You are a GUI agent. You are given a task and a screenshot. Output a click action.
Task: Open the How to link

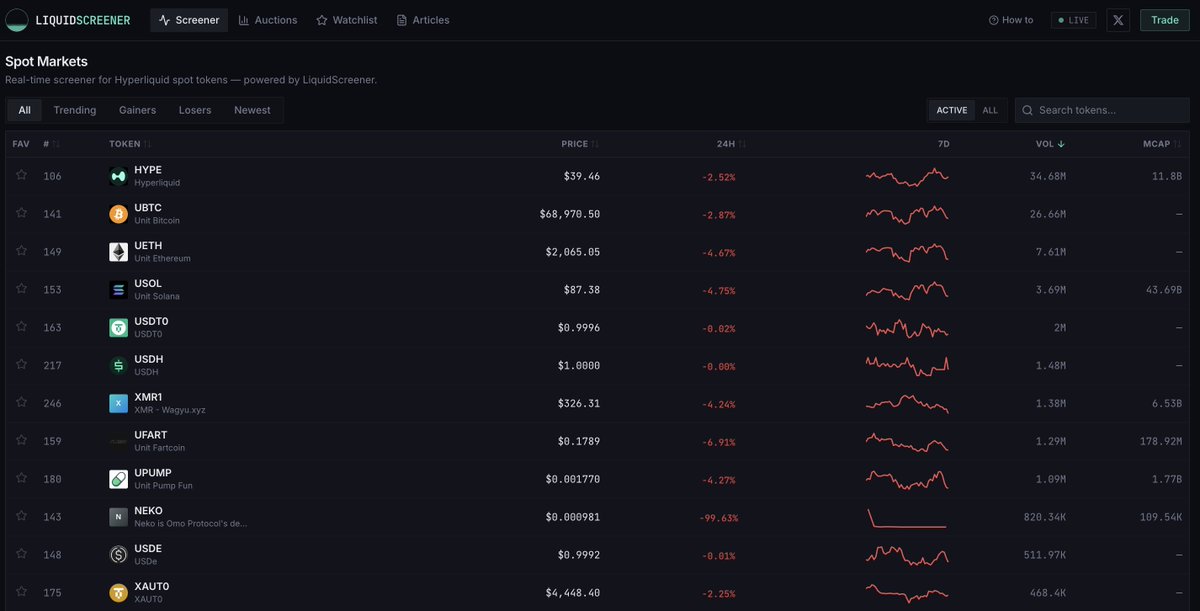point(1011,20)
